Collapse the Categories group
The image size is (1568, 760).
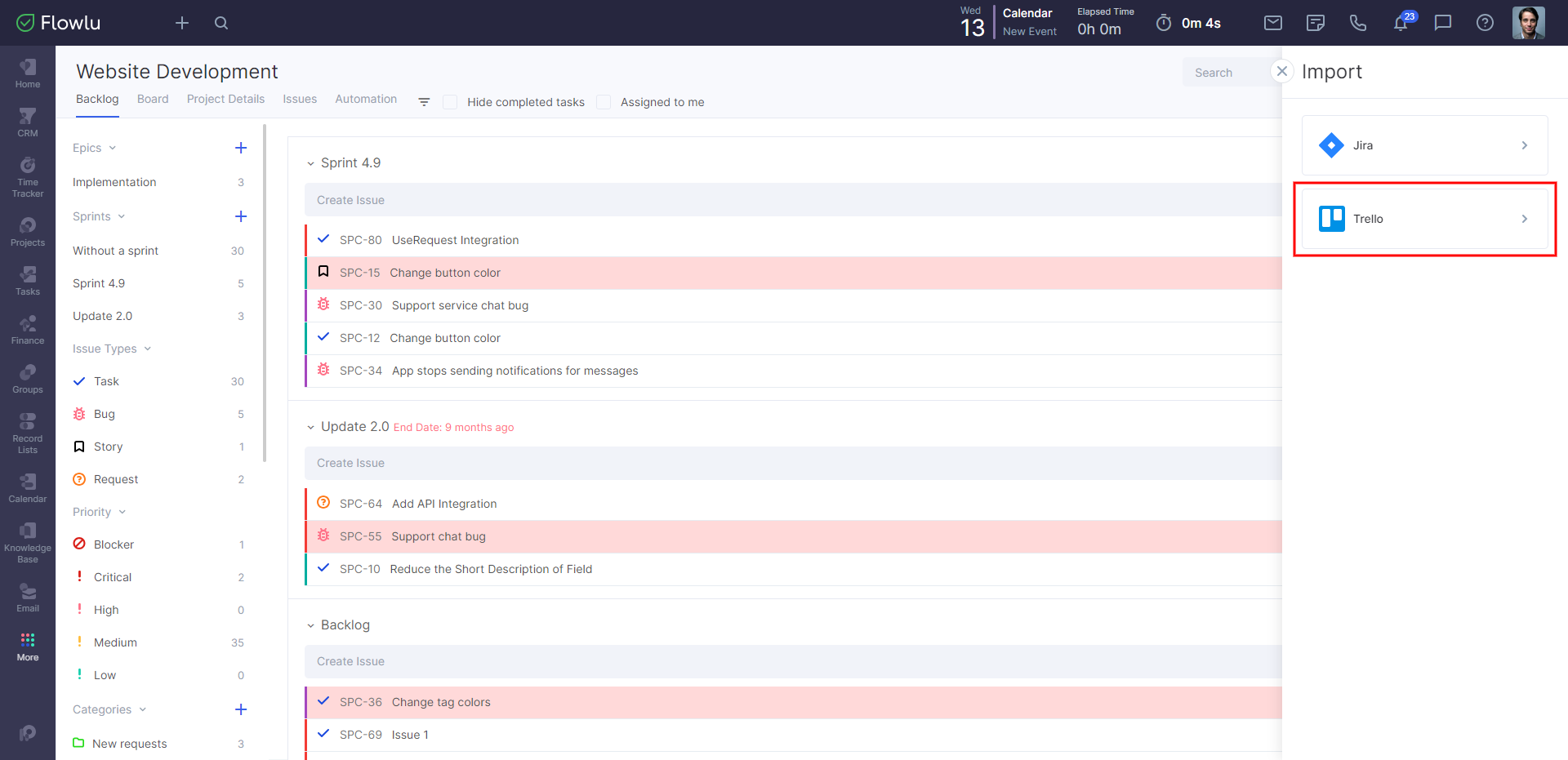(143, 709)
